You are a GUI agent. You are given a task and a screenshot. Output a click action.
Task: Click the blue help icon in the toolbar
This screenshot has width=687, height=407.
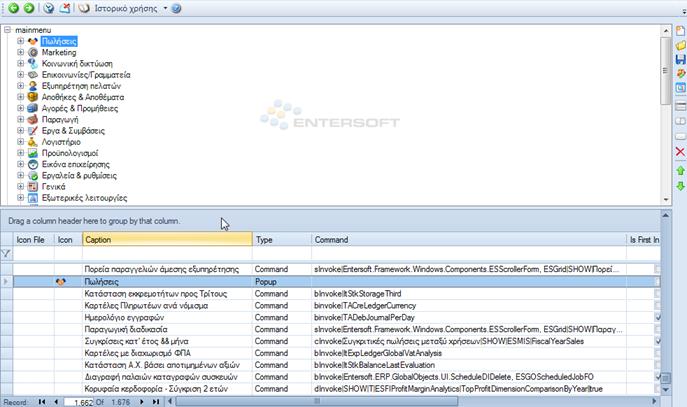[176, 8]
